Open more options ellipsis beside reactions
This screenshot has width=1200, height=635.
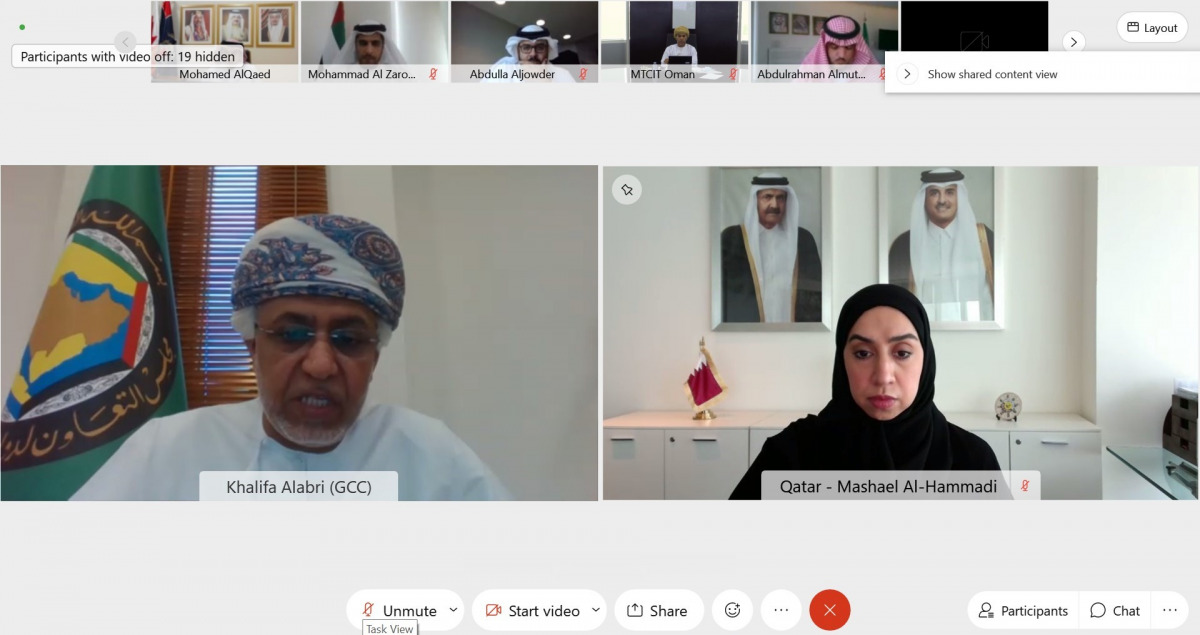click(x=781, y=610)
